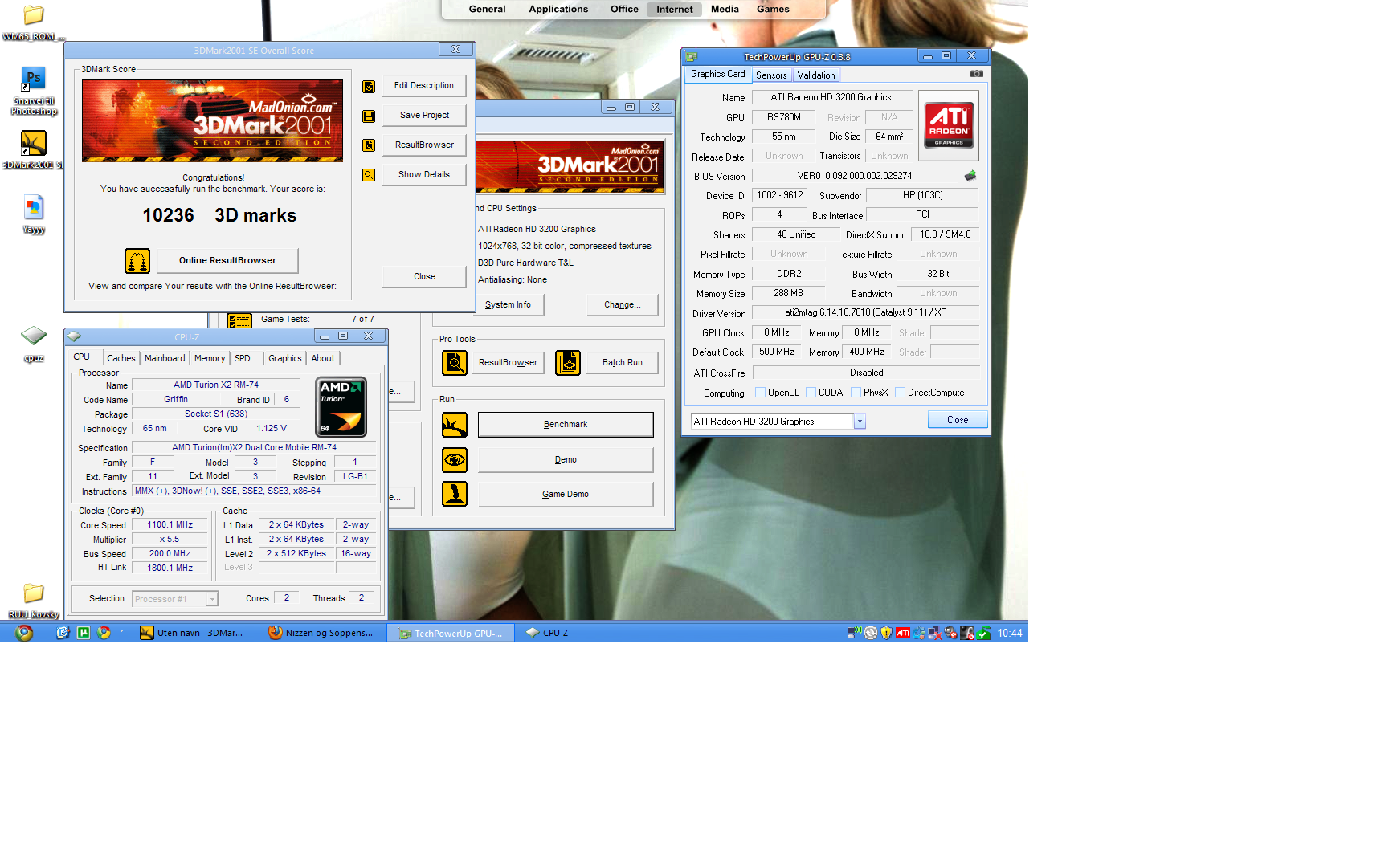Click the Show Details button
Screen dimensions: 1397x868
coord(424,175)
